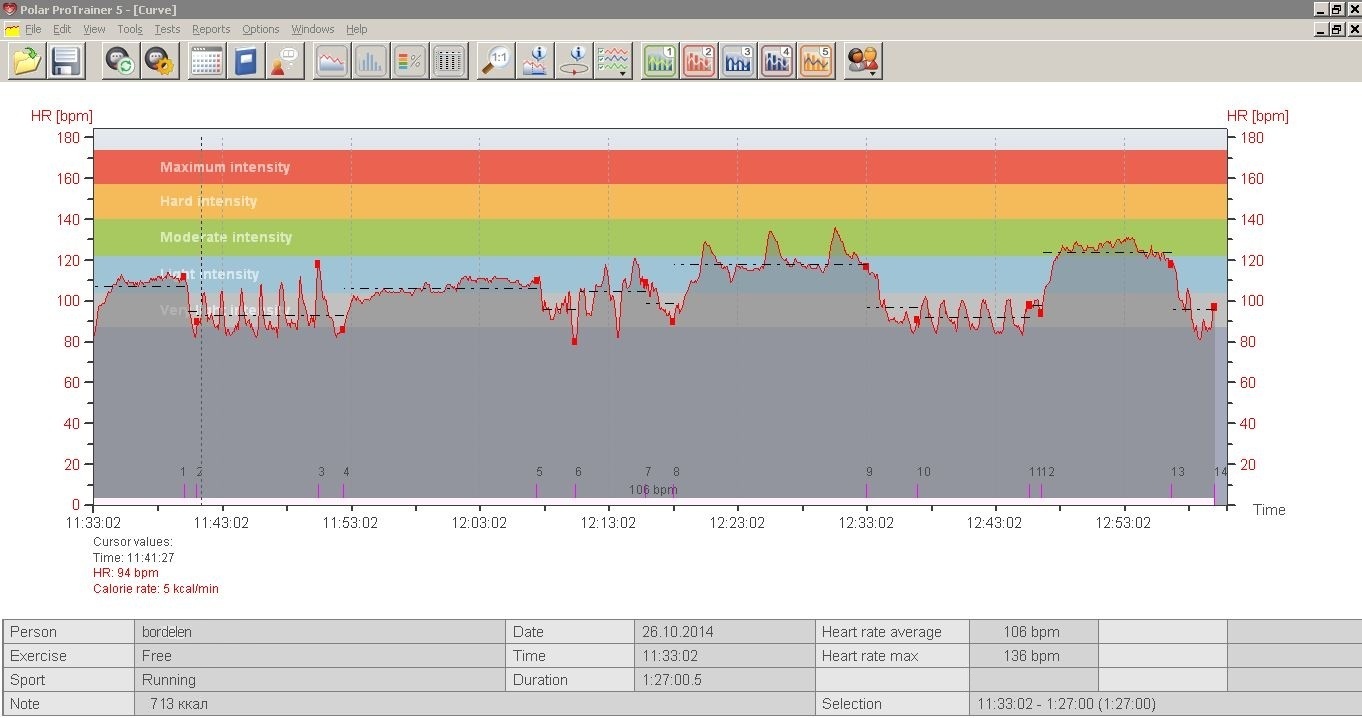The height and width of the screenshot is (718, 1362).
Task: Toggle the color percent zones icon
Action: [410, 62]
